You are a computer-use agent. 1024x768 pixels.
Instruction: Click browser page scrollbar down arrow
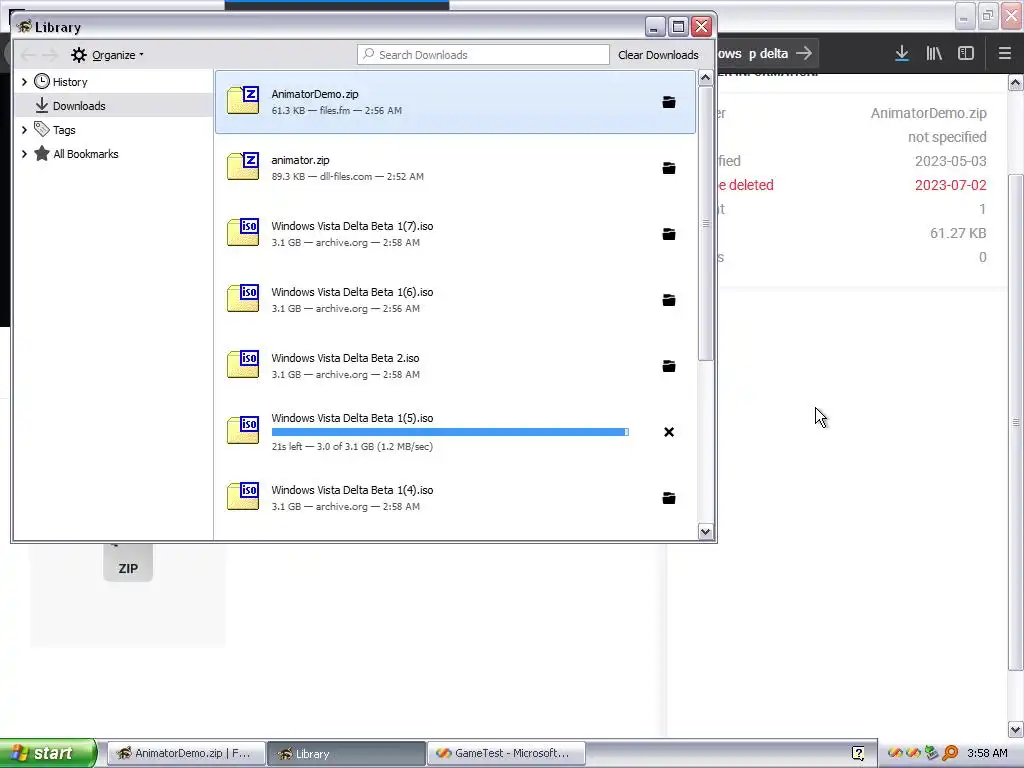pyautogui.click(x=1016, y=729)
